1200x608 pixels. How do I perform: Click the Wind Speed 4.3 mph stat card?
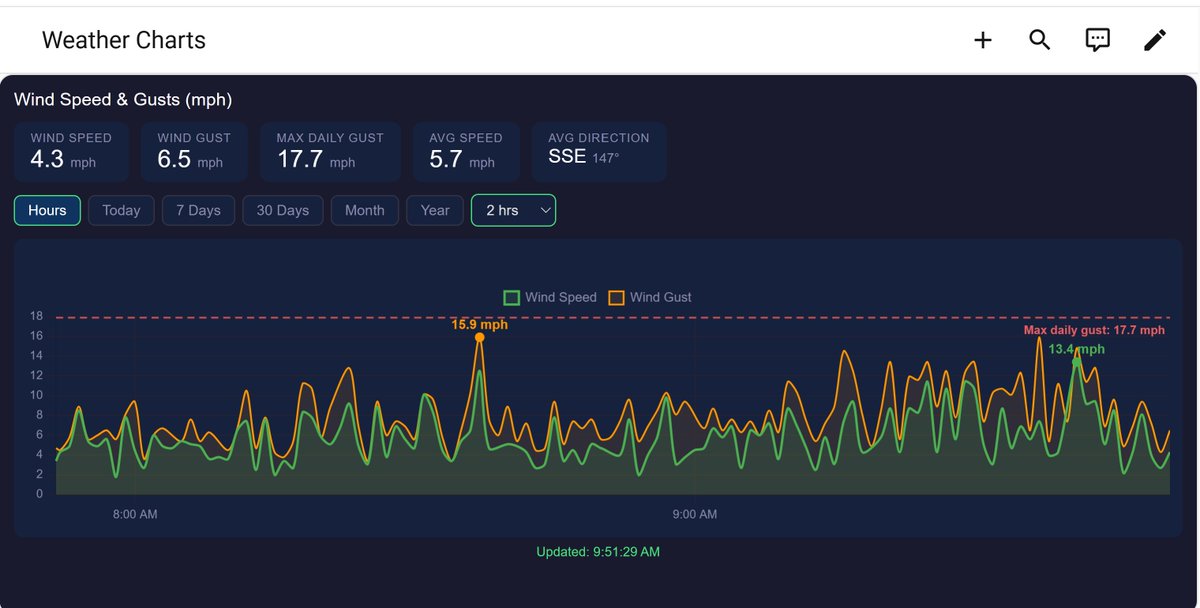[71, 152]
